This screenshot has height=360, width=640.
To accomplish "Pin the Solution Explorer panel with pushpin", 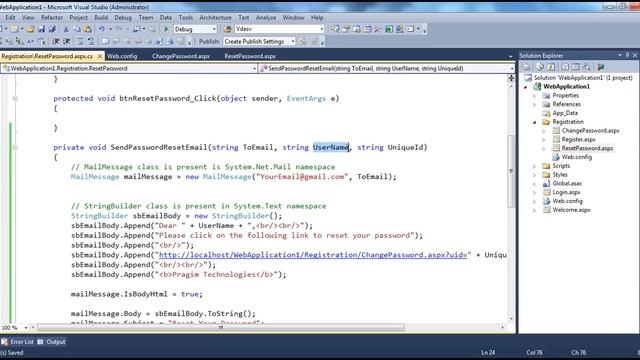I will click(627, 56).
